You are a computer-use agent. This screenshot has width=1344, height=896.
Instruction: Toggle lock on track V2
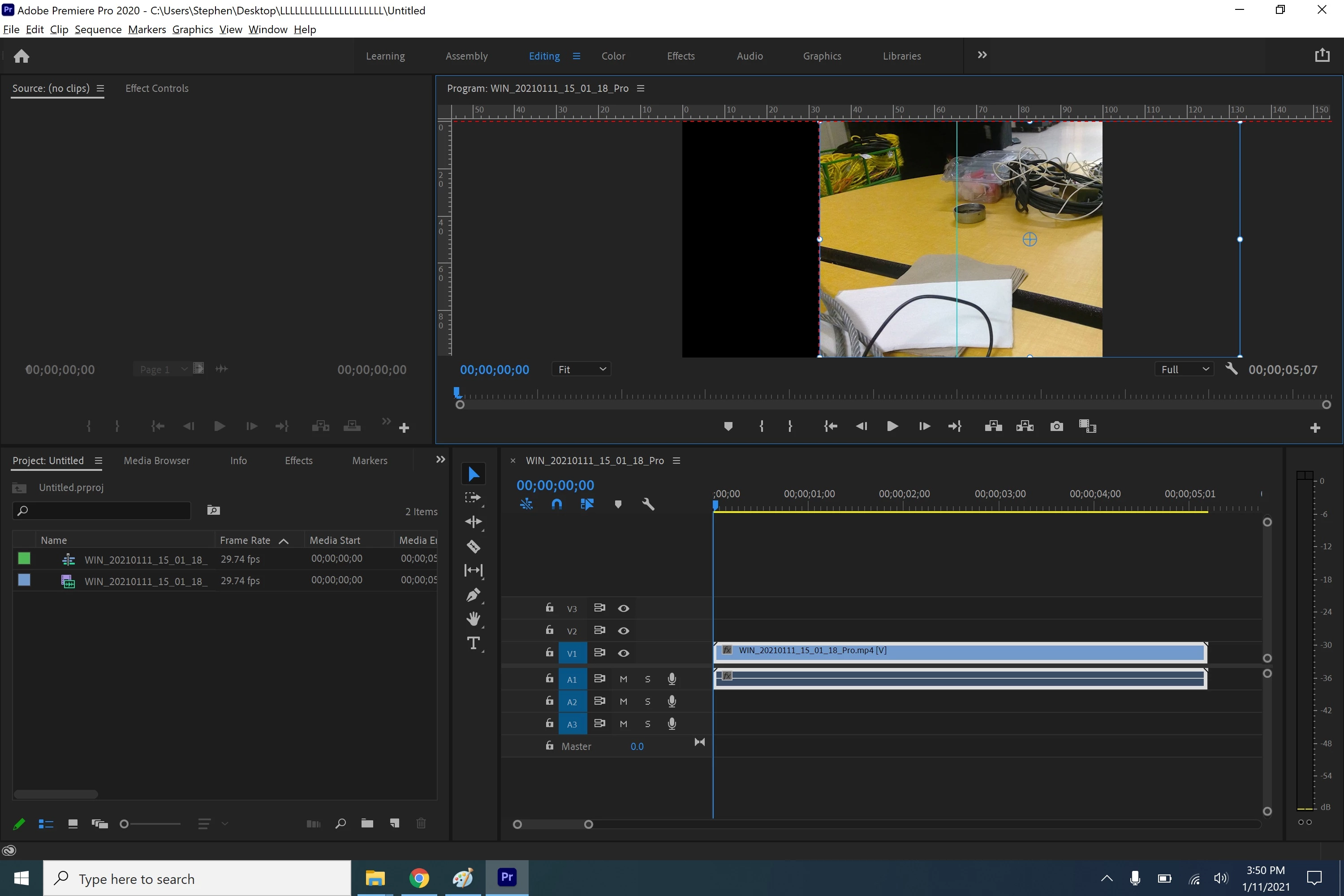(x=549, y=630)
